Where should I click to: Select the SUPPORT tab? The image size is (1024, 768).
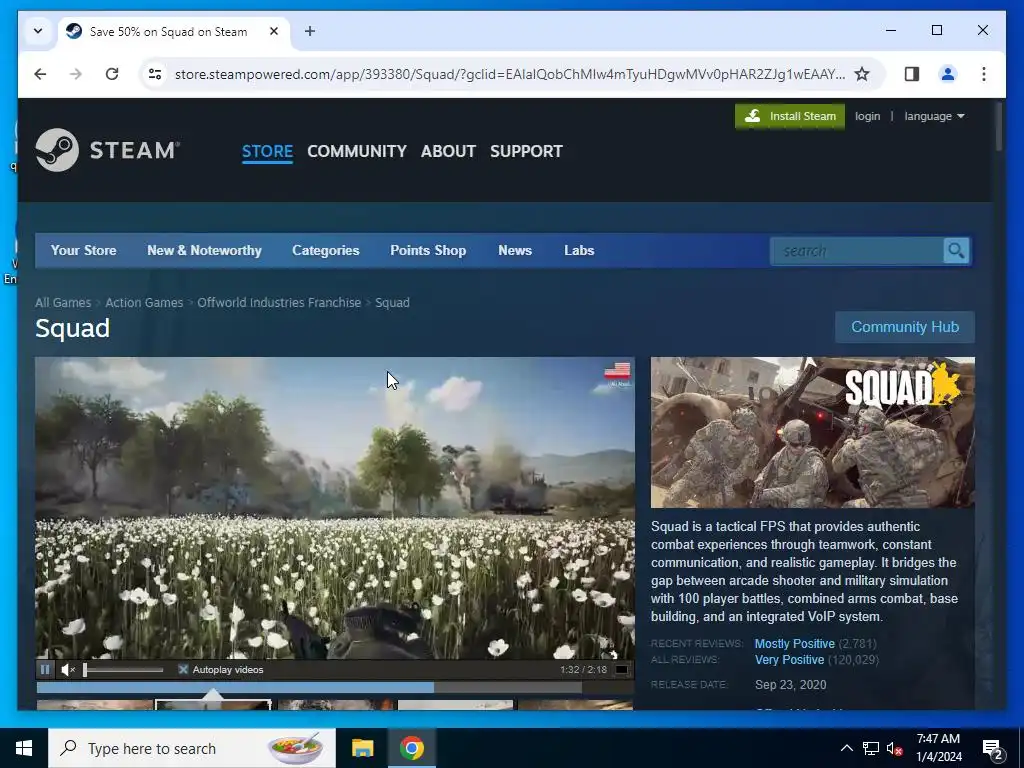[x=526, y=152]
